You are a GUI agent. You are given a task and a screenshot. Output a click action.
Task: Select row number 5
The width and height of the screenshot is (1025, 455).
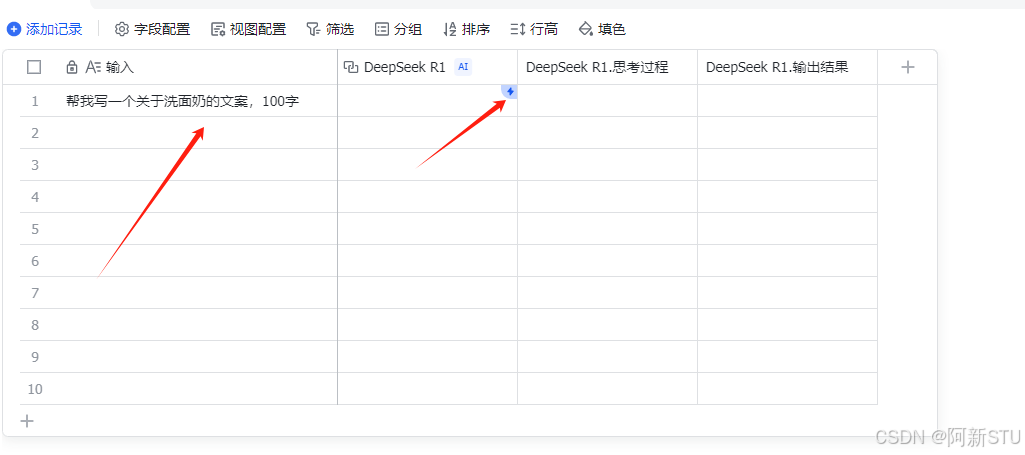[35, 229]
